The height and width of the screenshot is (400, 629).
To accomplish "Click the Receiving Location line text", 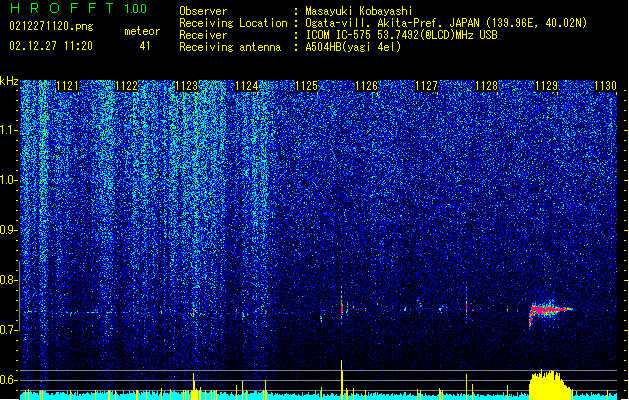I will coord(446,23).
